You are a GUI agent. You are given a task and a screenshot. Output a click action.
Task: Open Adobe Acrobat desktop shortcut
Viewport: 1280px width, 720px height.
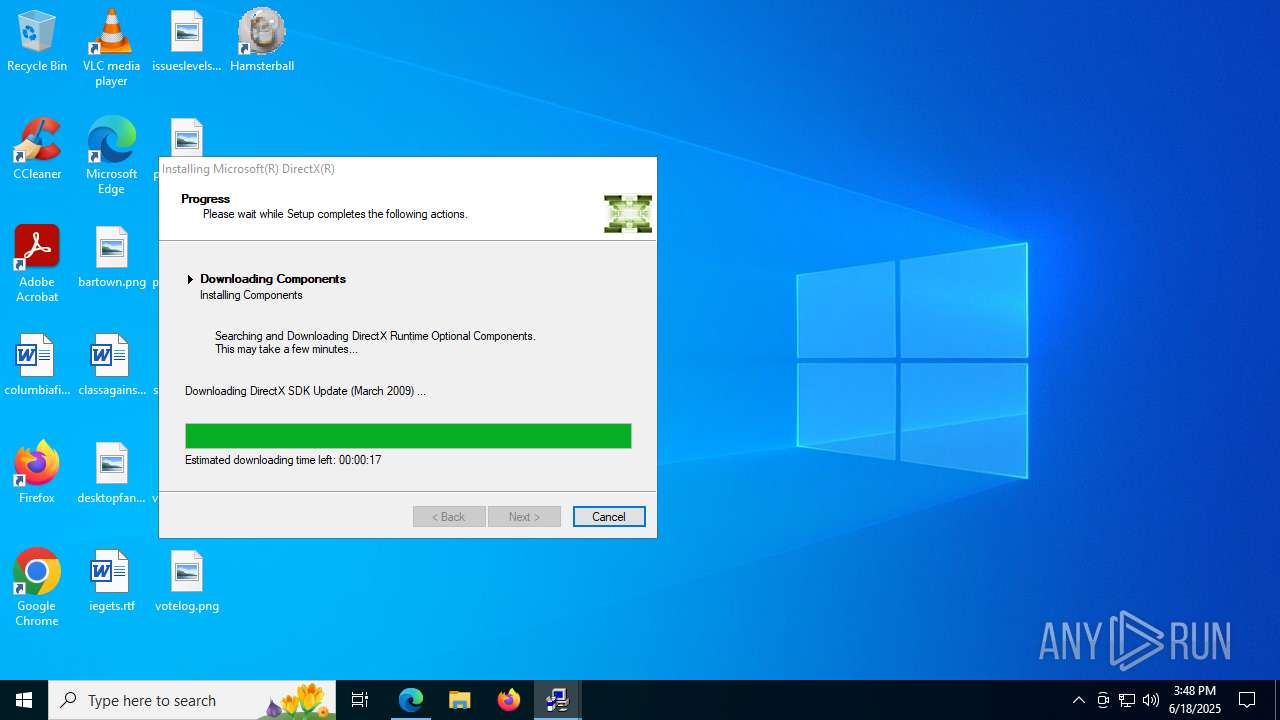[37, 263]
